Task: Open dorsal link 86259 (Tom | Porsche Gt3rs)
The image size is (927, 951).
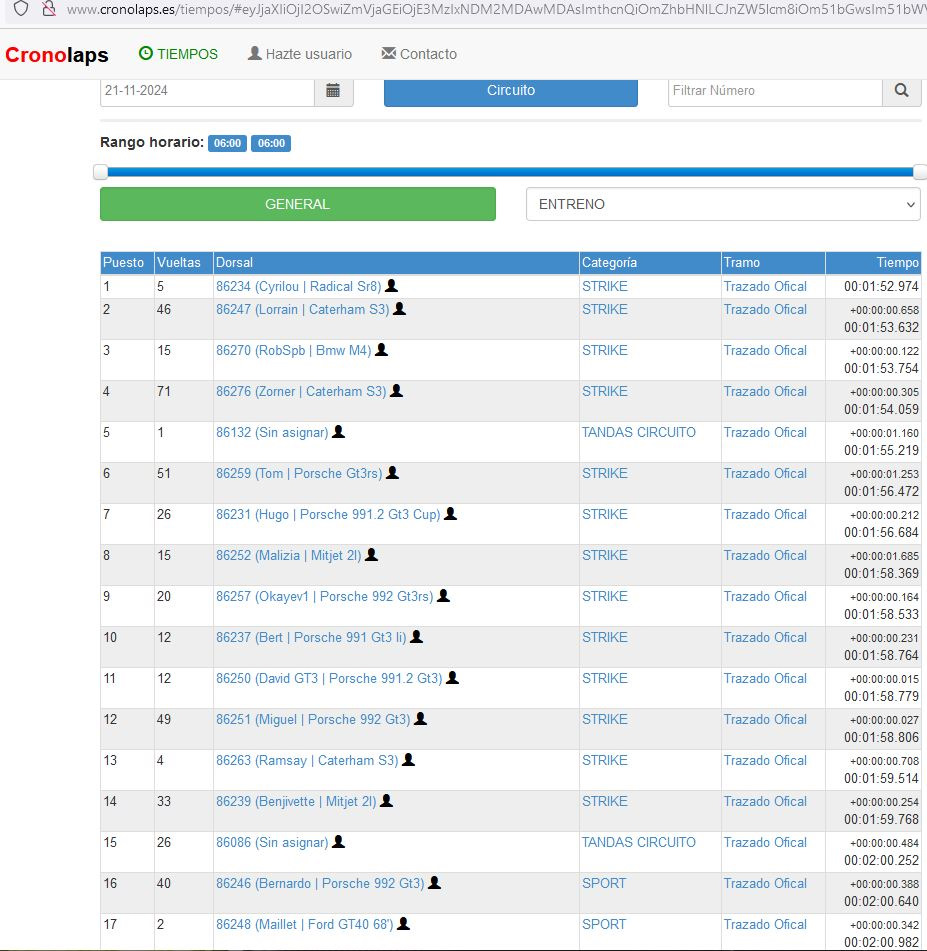Action: [x=299, y=474]
